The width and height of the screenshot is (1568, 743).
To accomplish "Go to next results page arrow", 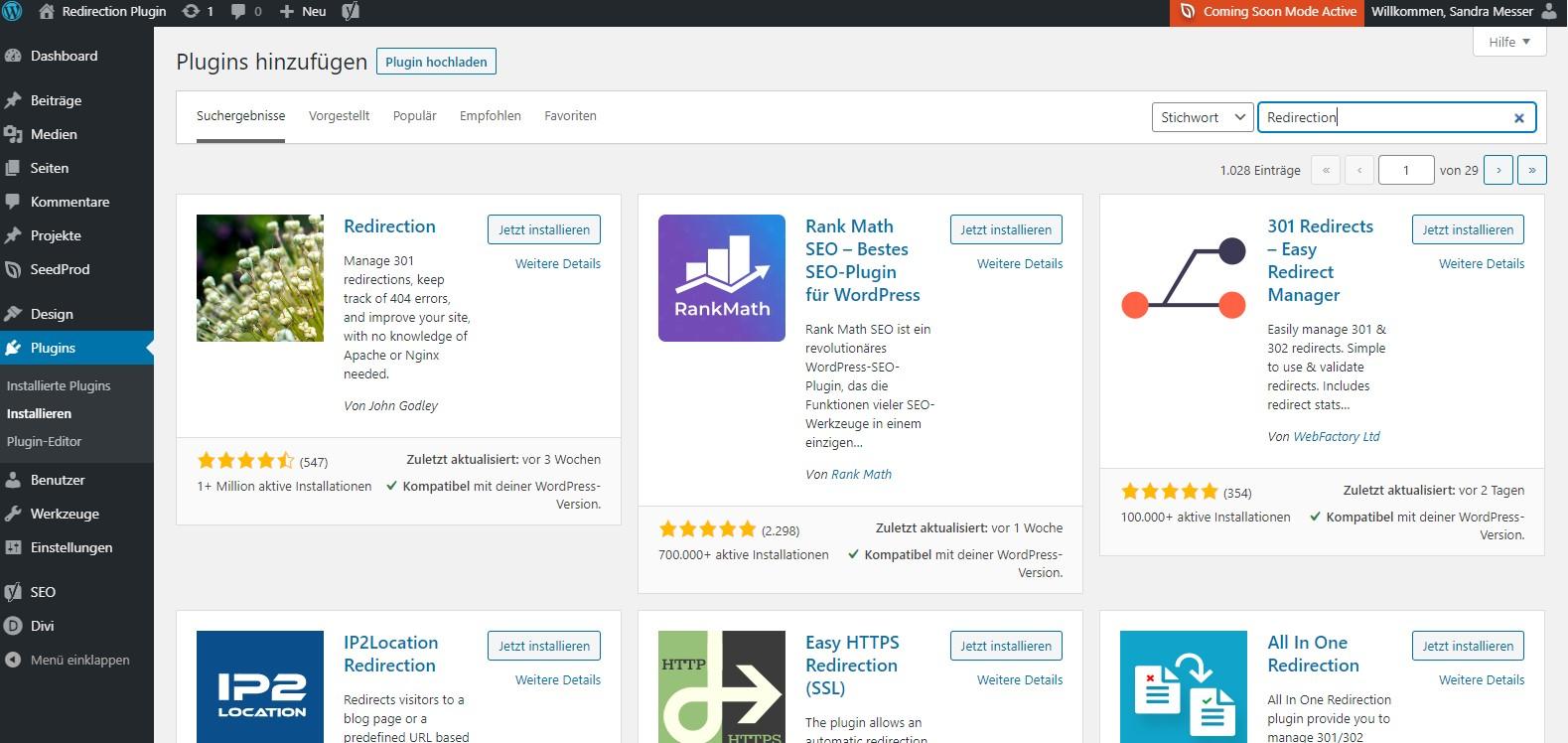I will pos(1498,170).
